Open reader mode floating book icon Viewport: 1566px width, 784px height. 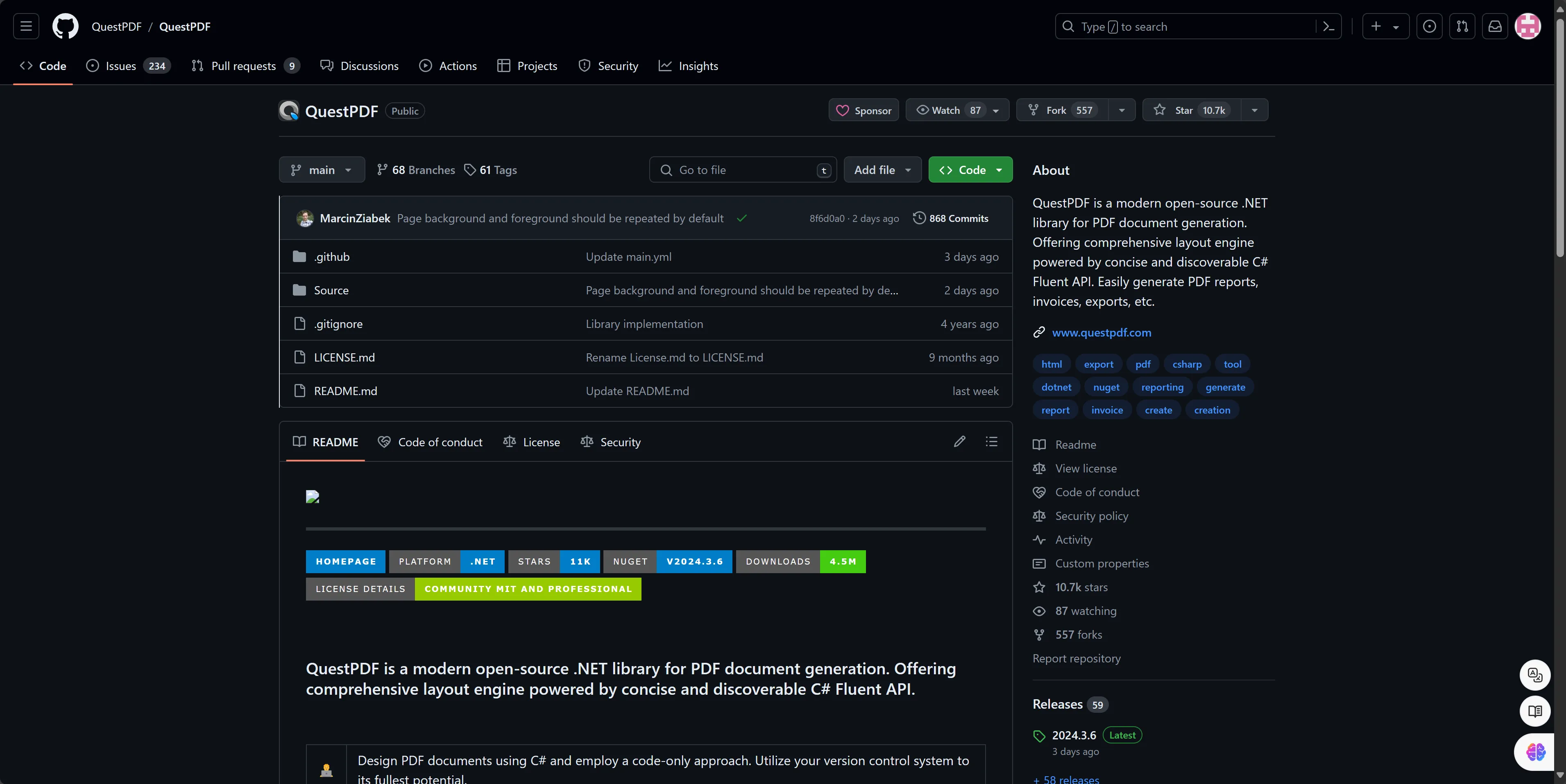1535,711
